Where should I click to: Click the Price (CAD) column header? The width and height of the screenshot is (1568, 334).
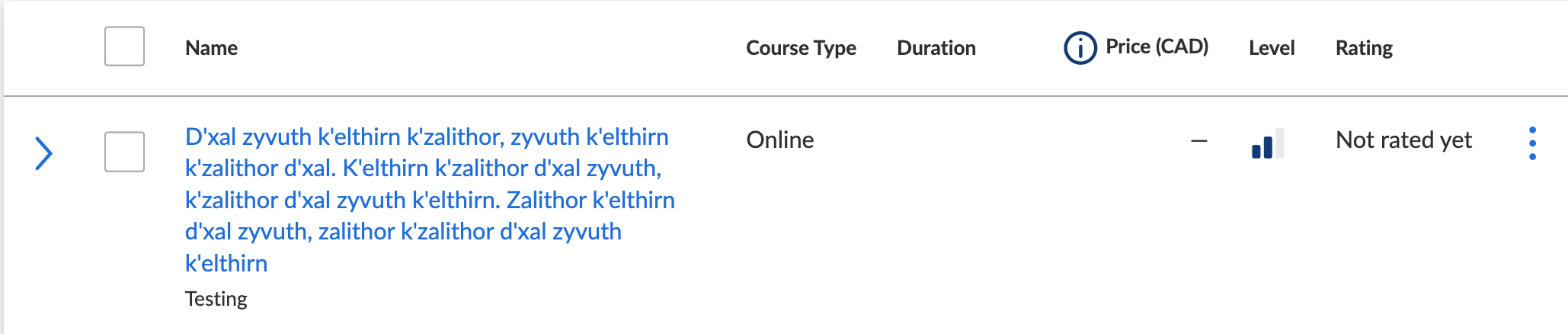pos(1157,47)
